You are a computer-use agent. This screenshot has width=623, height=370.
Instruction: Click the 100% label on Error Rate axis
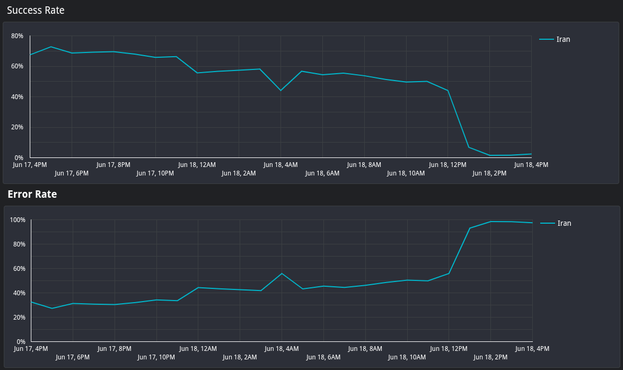(17, 220)
